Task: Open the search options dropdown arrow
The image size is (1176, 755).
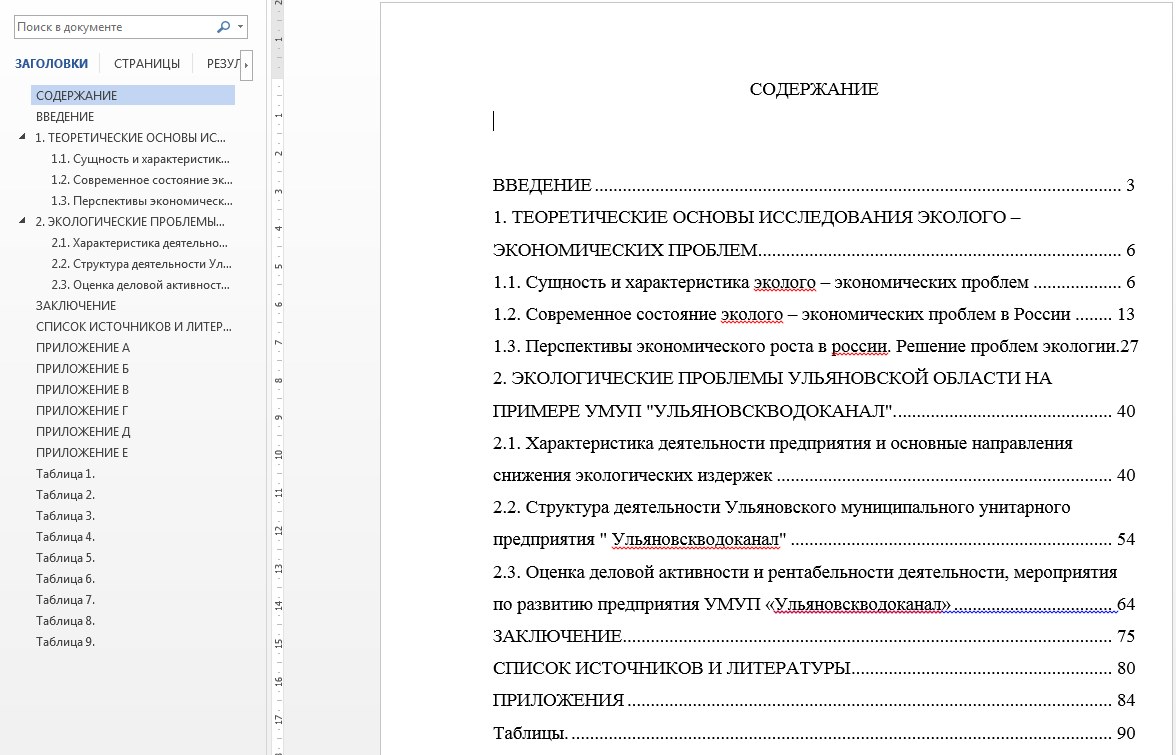Action: click(x=241, y=27)
